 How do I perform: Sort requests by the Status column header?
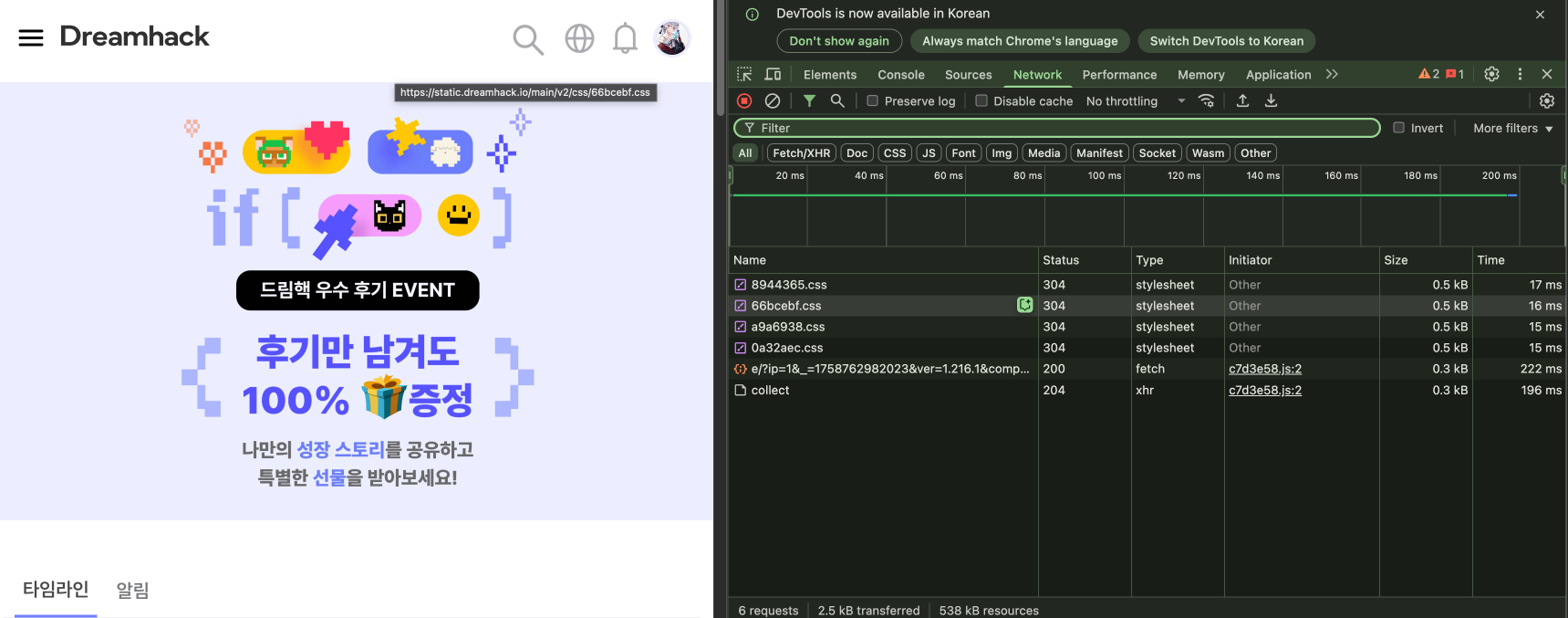tap(1084, 260)
